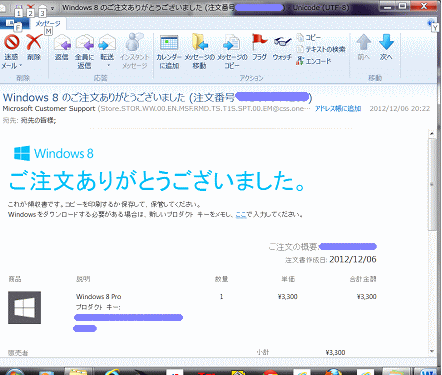Select the メッセージ ribbon tab

48,23
